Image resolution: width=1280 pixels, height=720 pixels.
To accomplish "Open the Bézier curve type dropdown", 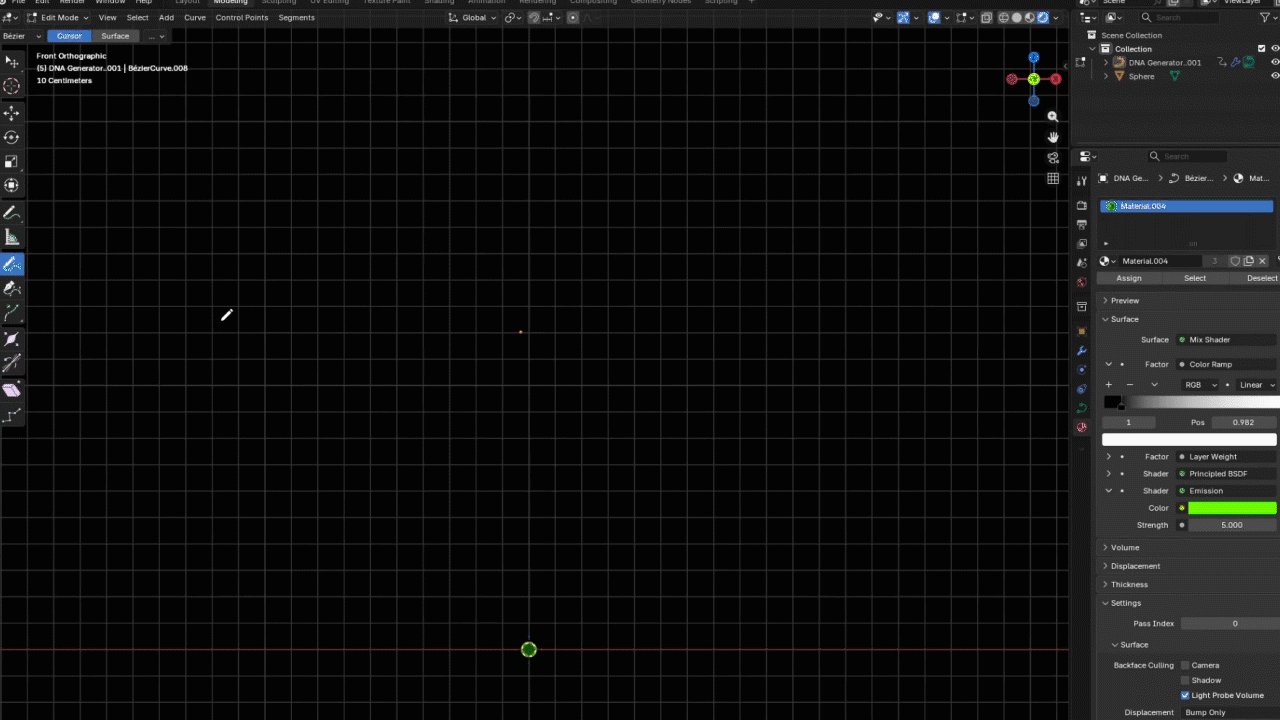I will (21, 36).
